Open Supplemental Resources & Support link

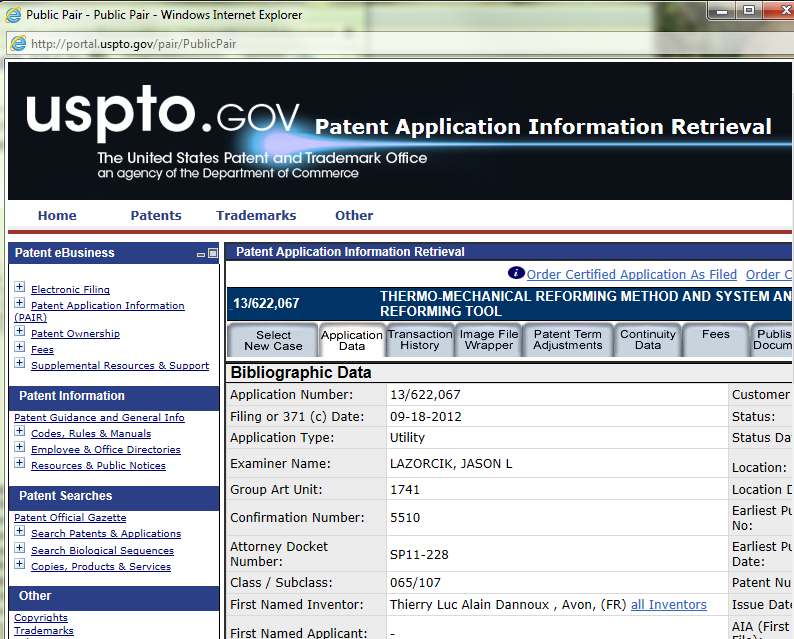pos(120,365)
